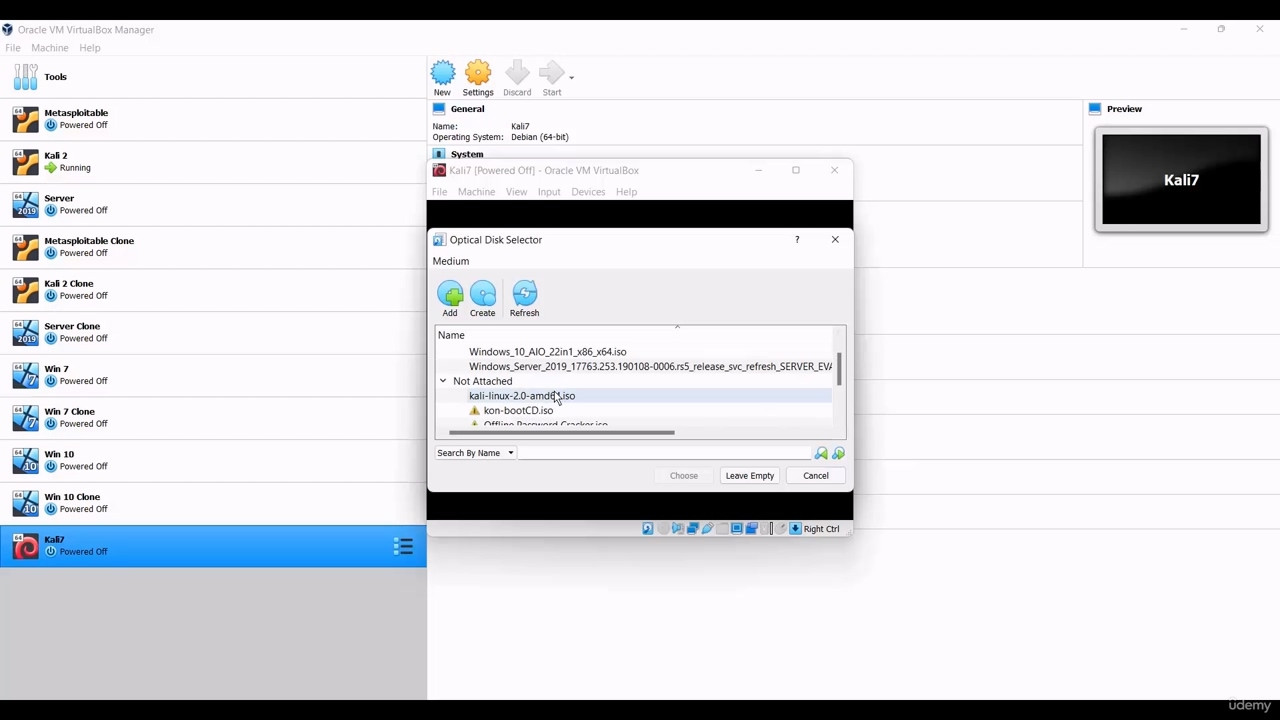Click the Win 10 VM icon
Viewport: 1280px width, 720px height.
[26, 460]
